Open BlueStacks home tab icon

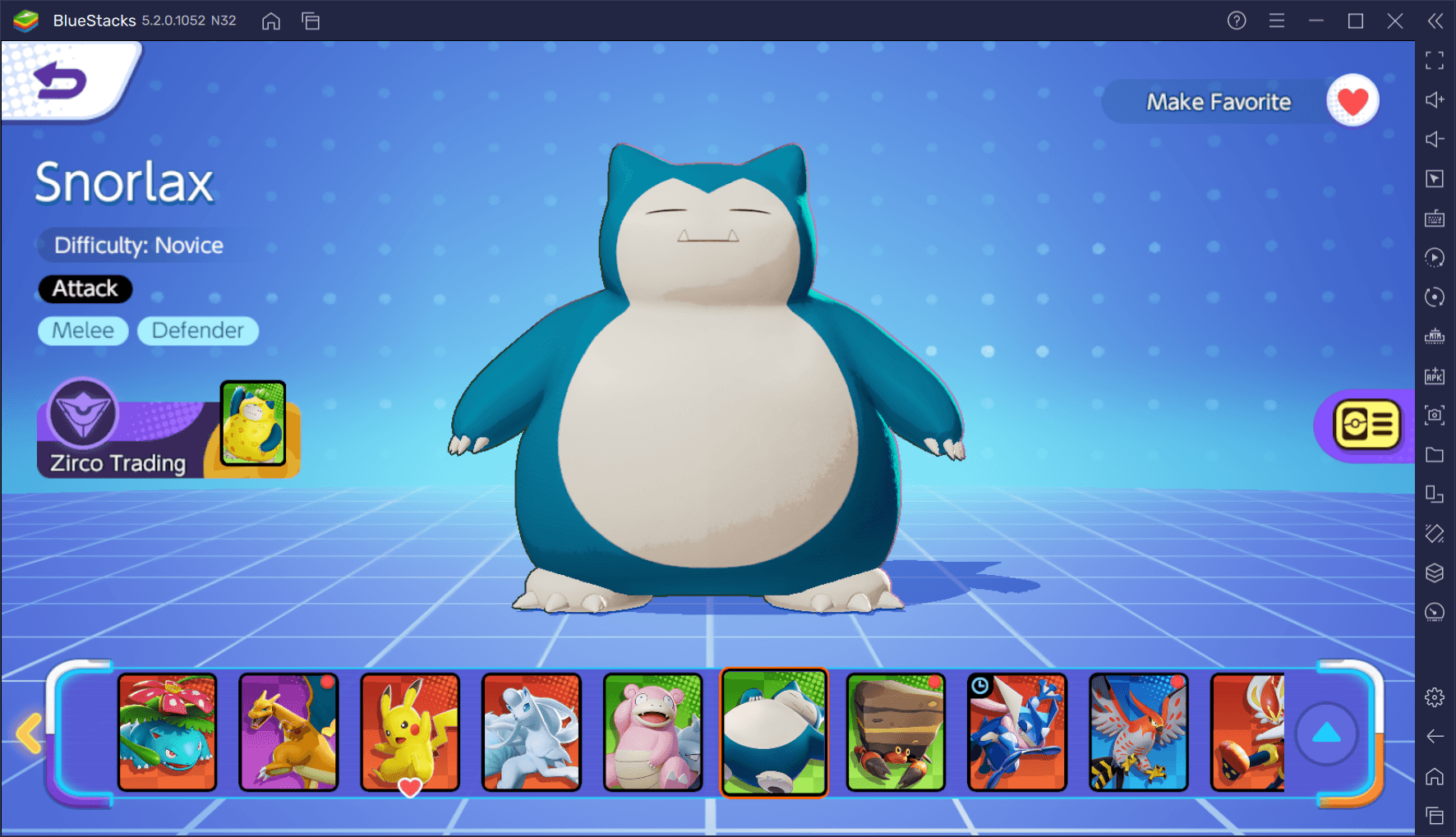271,21
